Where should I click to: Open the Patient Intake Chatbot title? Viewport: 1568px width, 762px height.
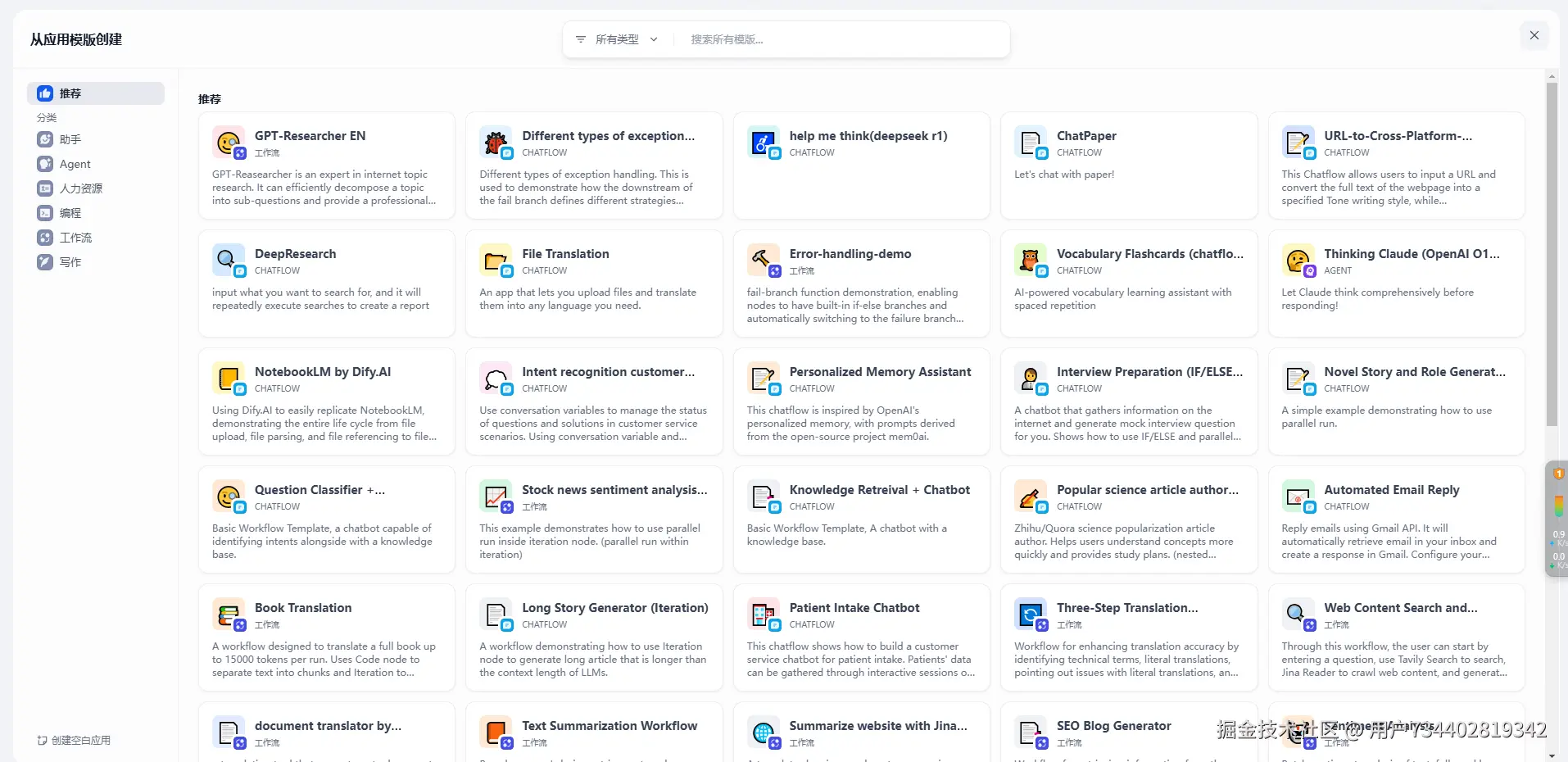point(854,608)
